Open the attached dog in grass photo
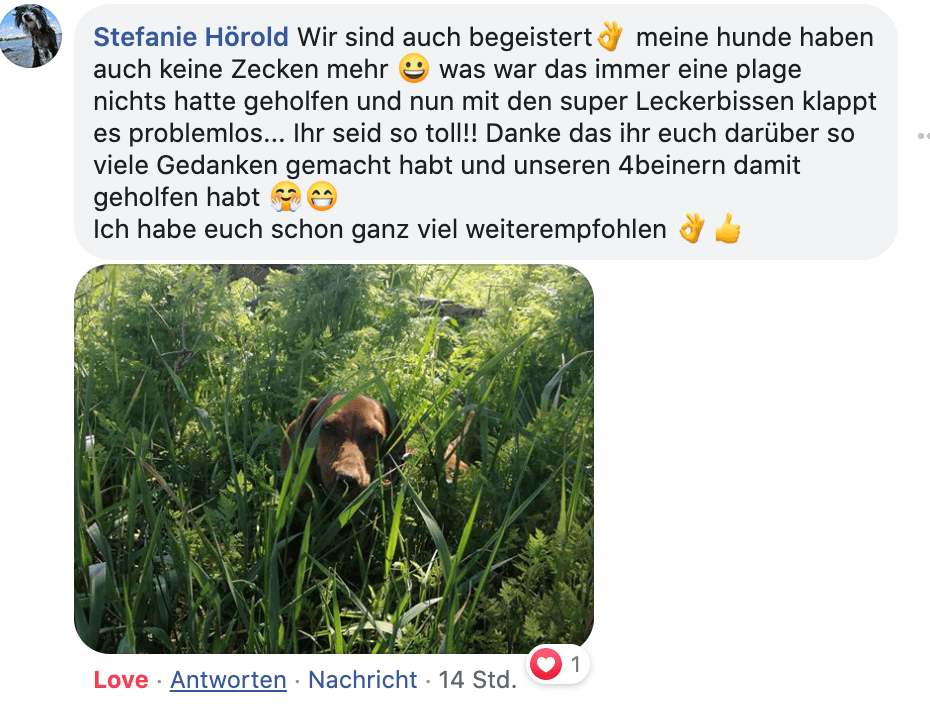 [334, 458]
